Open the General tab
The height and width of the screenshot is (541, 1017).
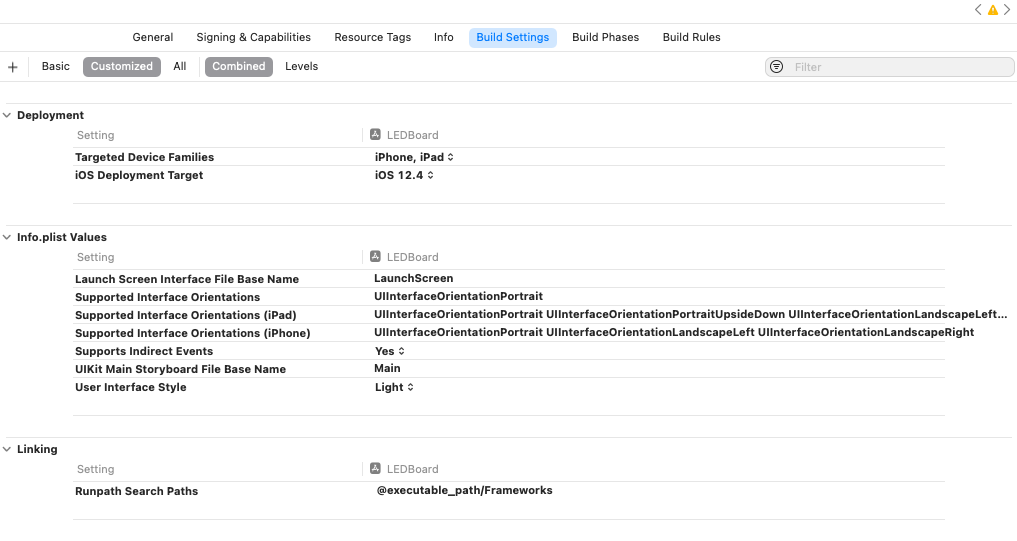point(152,37)
